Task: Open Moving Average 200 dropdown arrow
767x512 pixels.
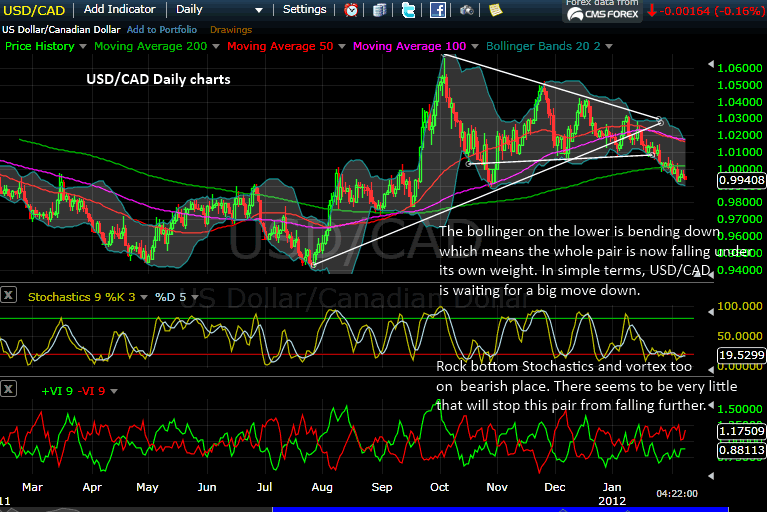Action: point(217,47)
